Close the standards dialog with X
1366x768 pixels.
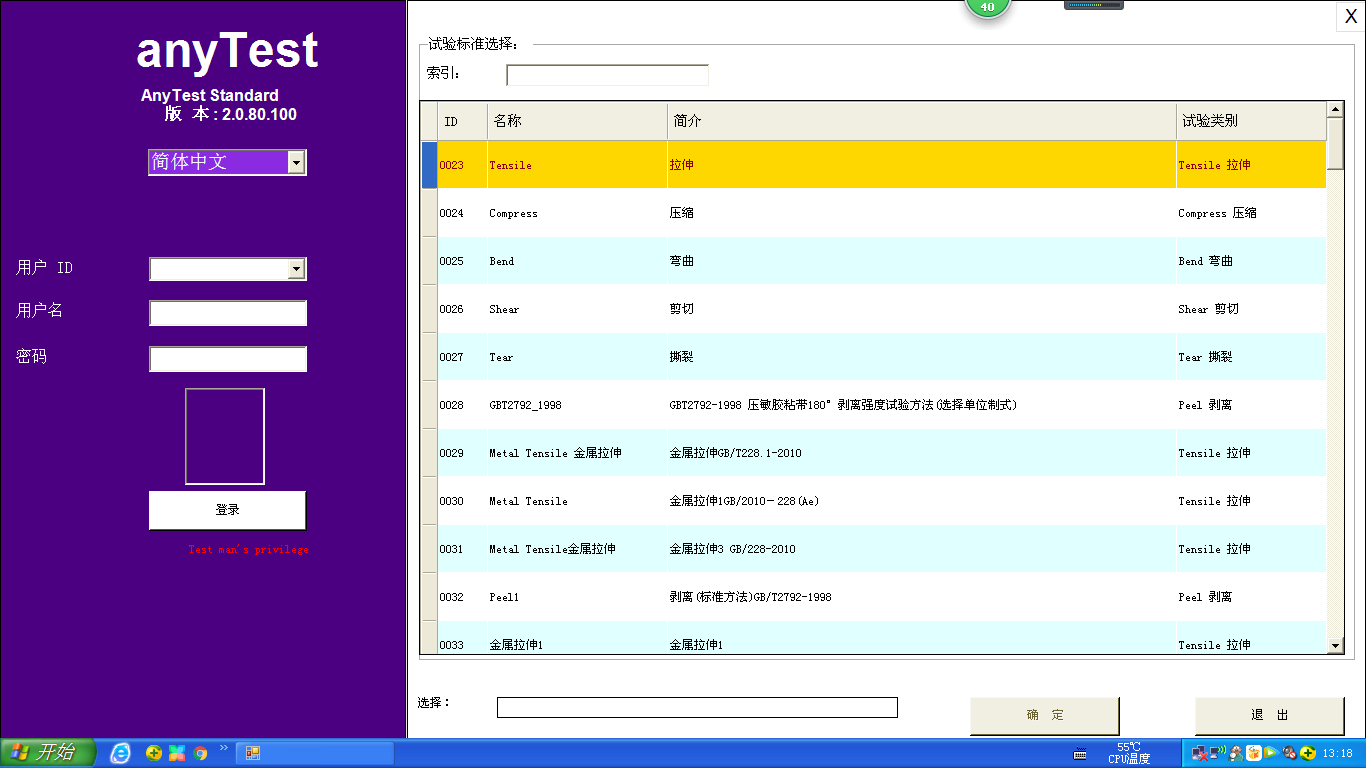(1351, 16)
